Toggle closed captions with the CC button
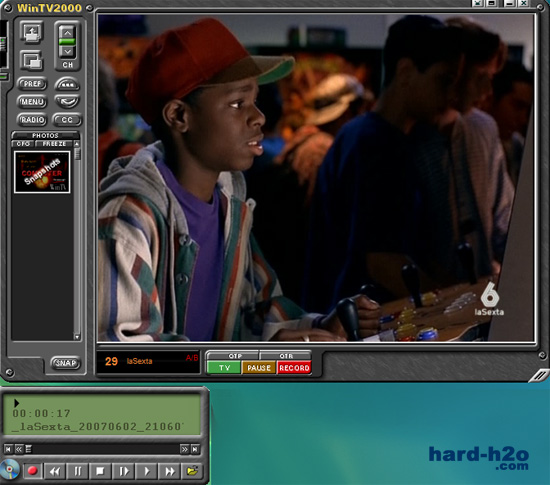The height and width of the screenshot is (485, 550). click(x=67, y=120)
